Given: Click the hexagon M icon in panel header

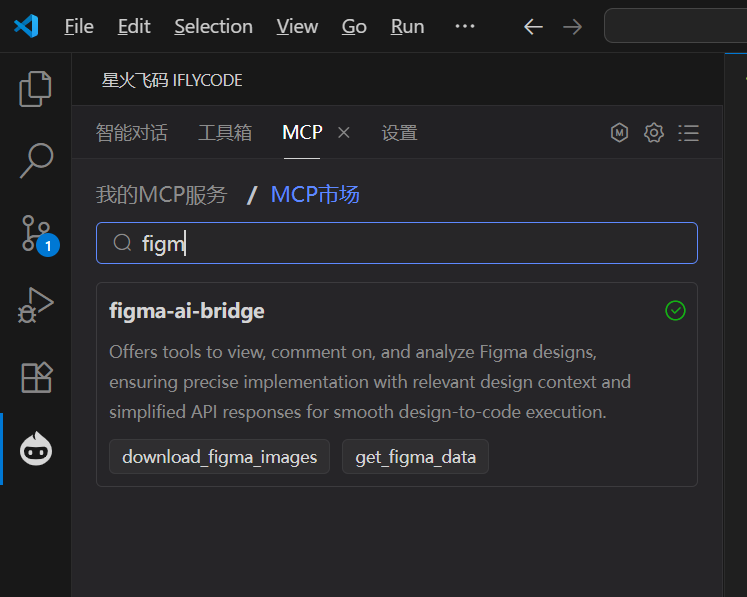Looking at the screenshot, I should 620,132.
